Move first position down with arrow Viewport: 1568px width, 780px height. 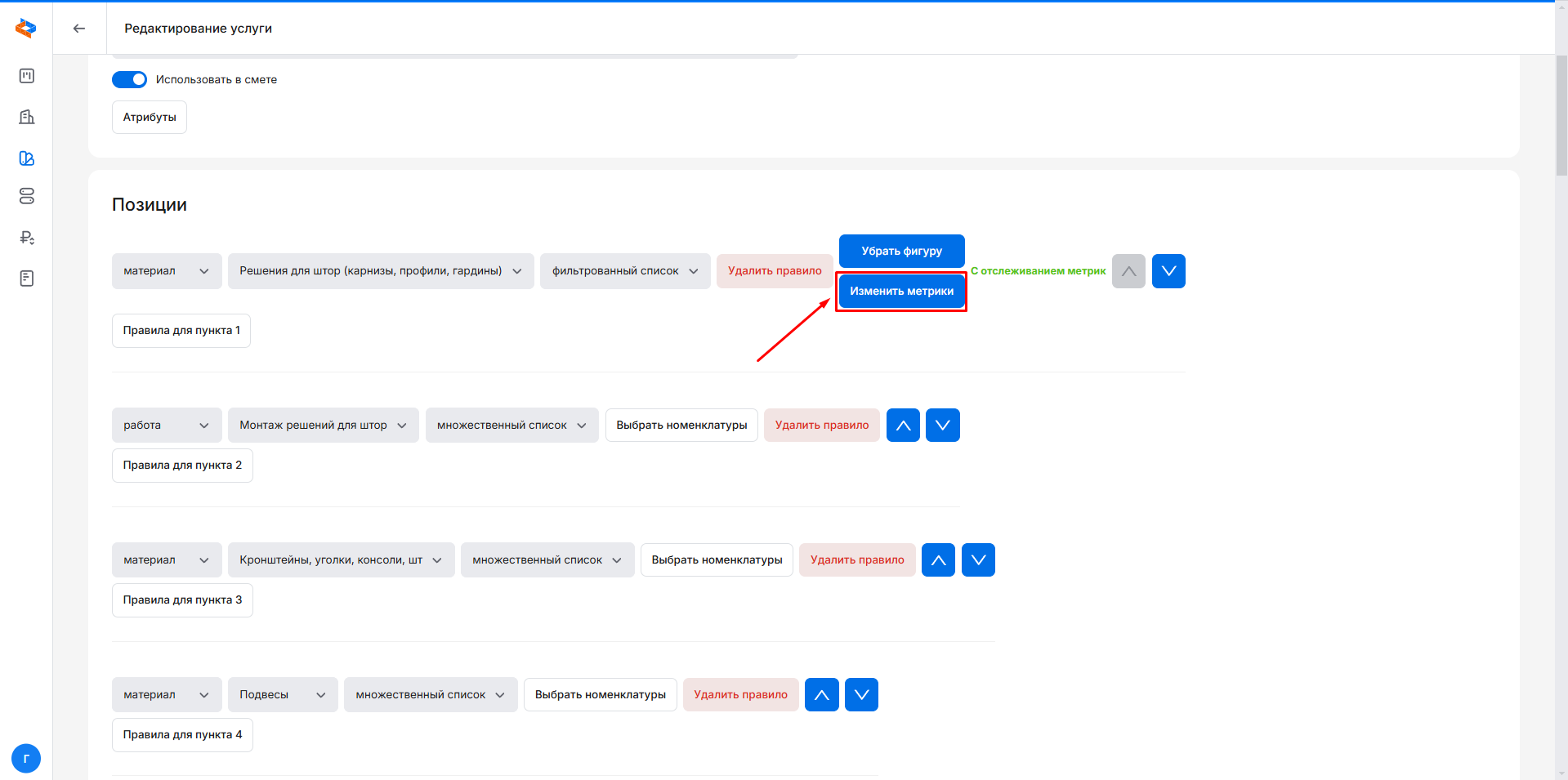click(x=1168, y=271)
